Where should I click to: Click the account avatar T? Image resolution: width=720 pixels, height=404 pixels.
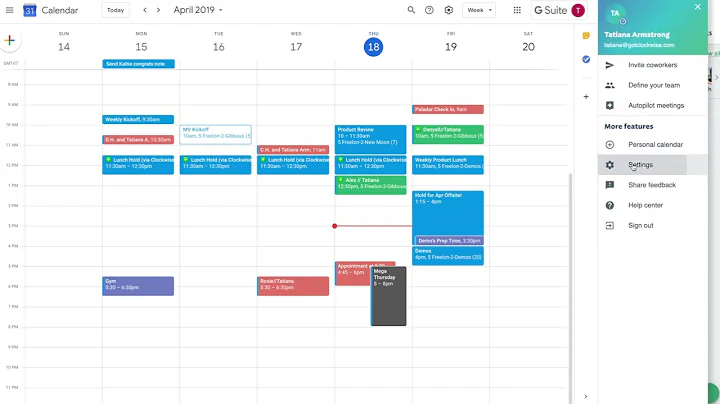click(x=578, y=10)
